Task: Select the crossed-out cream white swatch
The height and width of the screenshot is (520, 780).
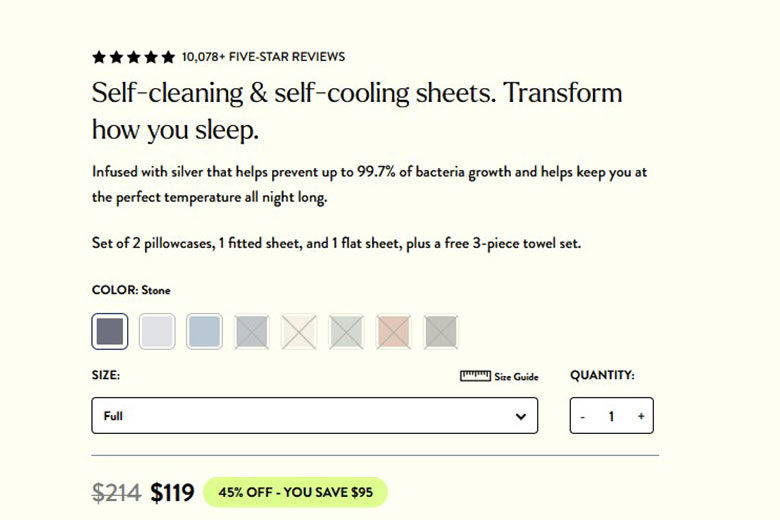Action: coord(299,331)
